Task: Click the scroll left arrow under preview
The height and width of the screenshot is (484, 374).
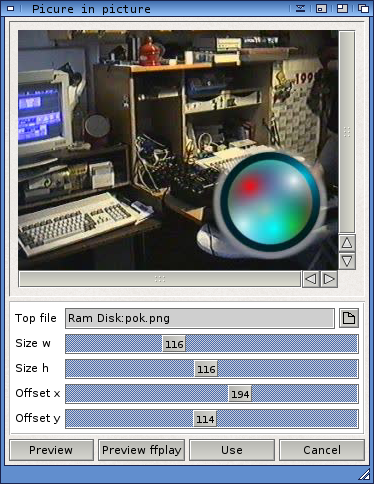Action: click(311, 279)
